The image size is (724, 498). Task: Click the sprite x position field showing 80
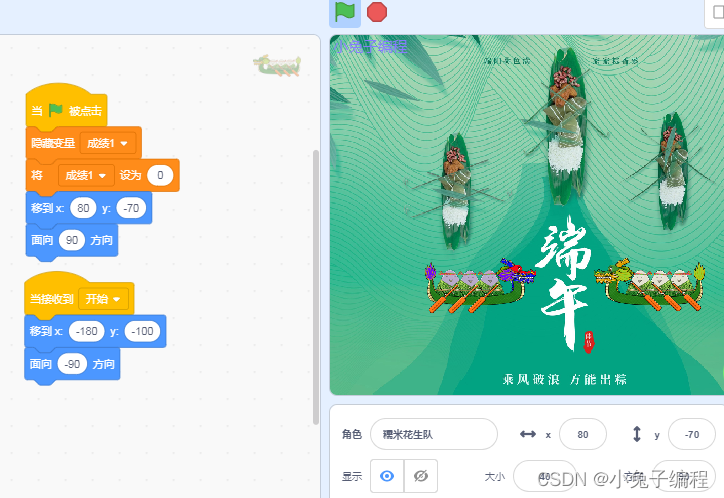[x=583, y=434]
